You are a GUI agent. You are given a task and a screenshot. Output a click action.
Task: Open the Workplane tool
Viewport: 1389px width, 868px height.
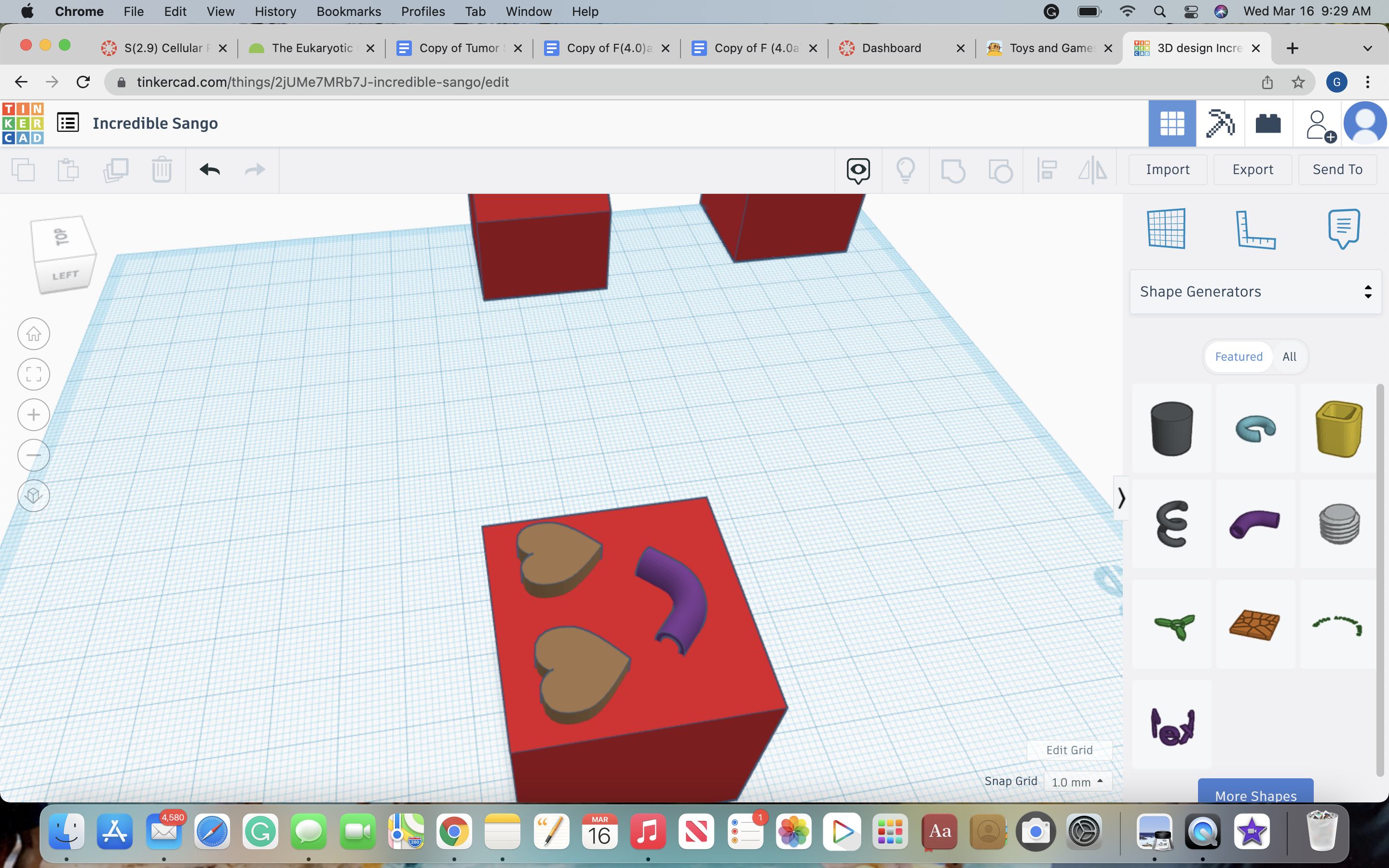pyautogui.click(x=1166, y=229)
